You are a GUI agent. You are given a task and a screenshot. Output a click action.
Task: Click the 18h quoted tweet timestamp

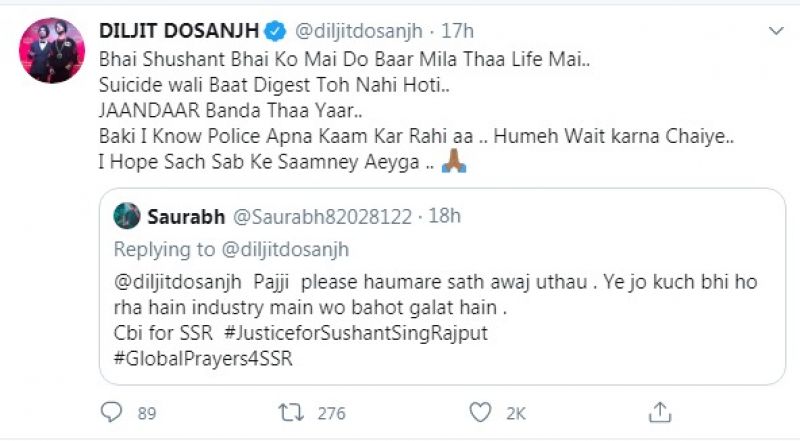pyautogui.click(x=444, y=215)
